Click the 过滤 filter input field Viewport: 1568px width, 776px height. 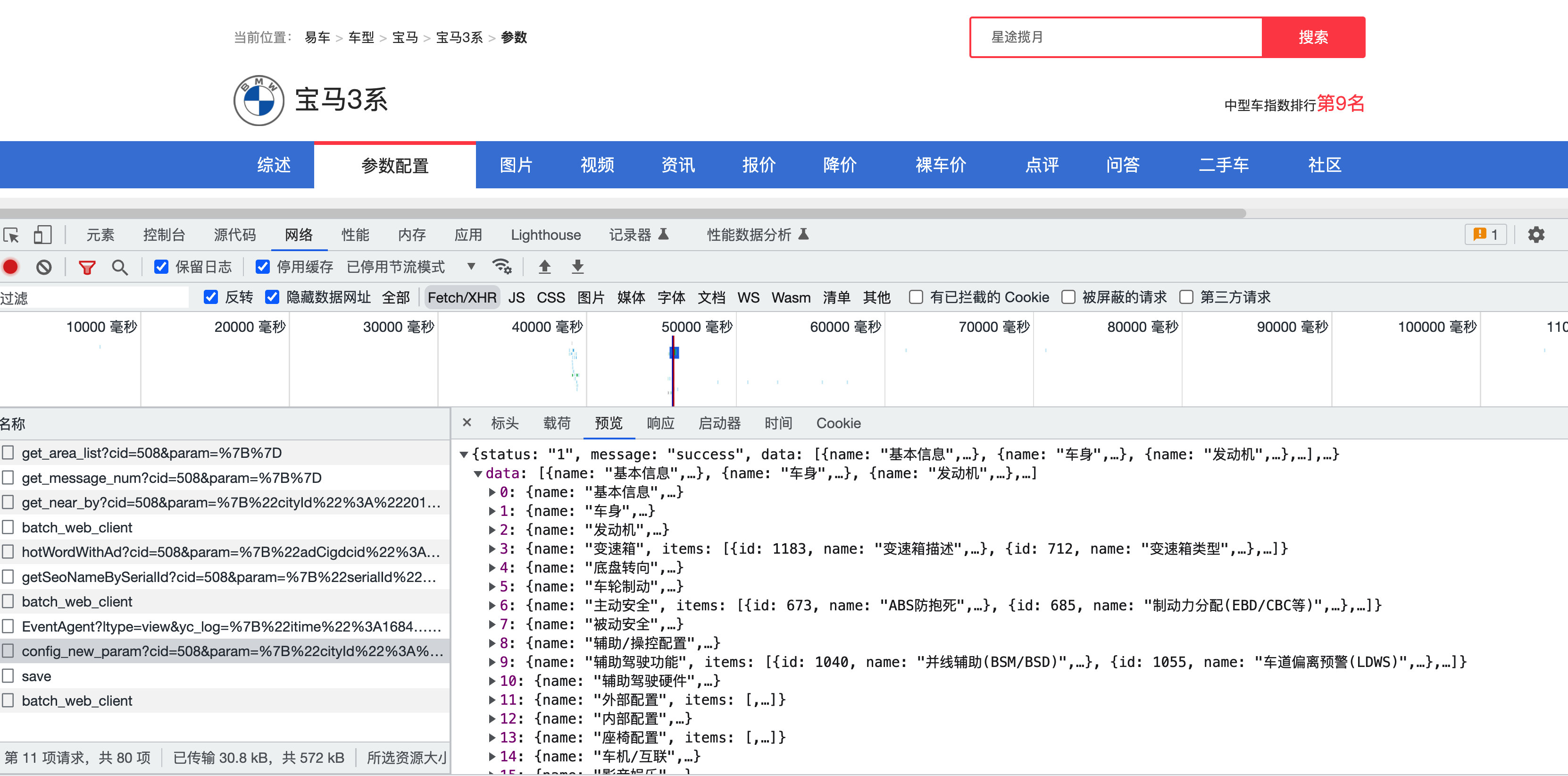tap(94, 298)
